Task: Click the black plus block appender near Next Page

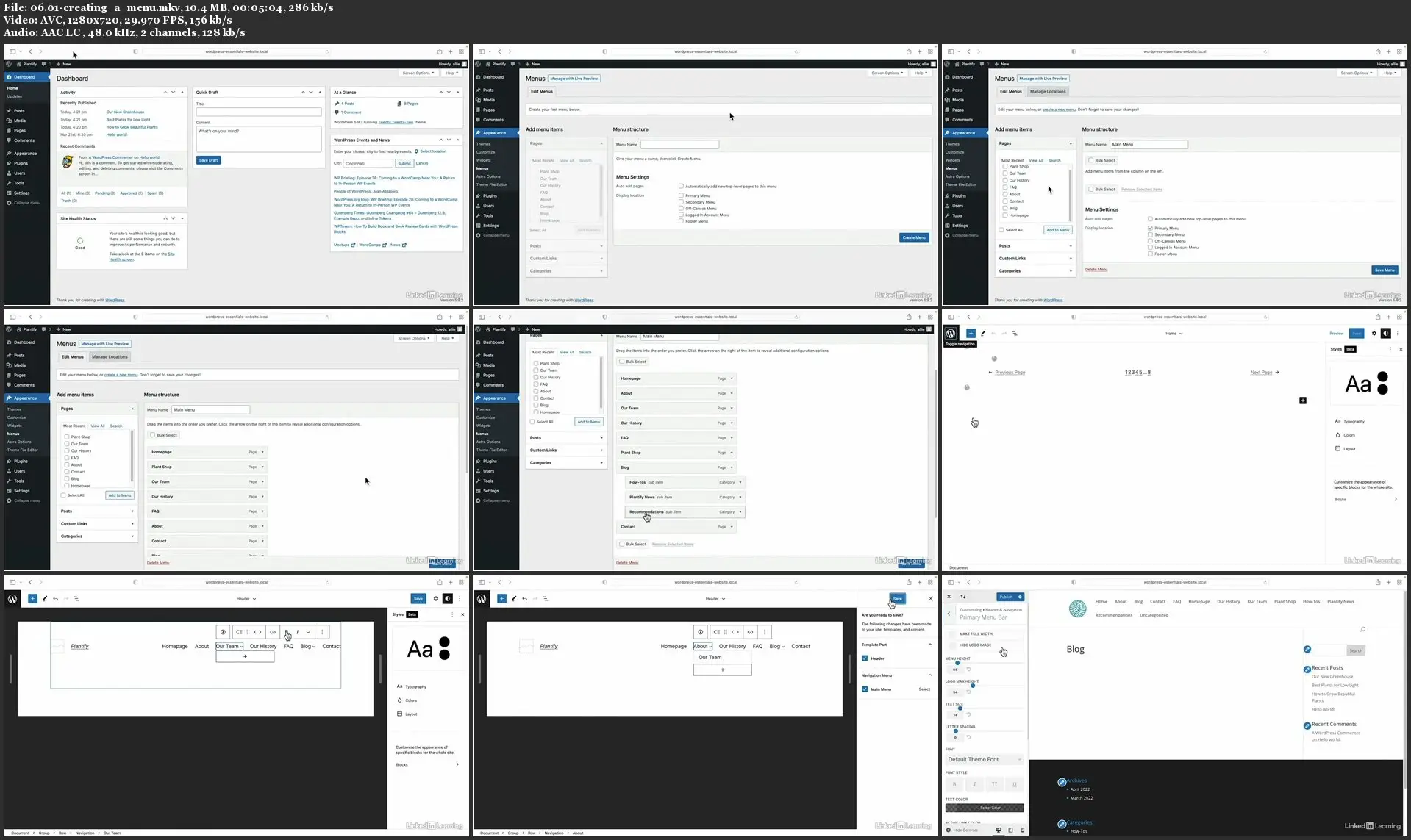Action: [x=1303, y=401]
